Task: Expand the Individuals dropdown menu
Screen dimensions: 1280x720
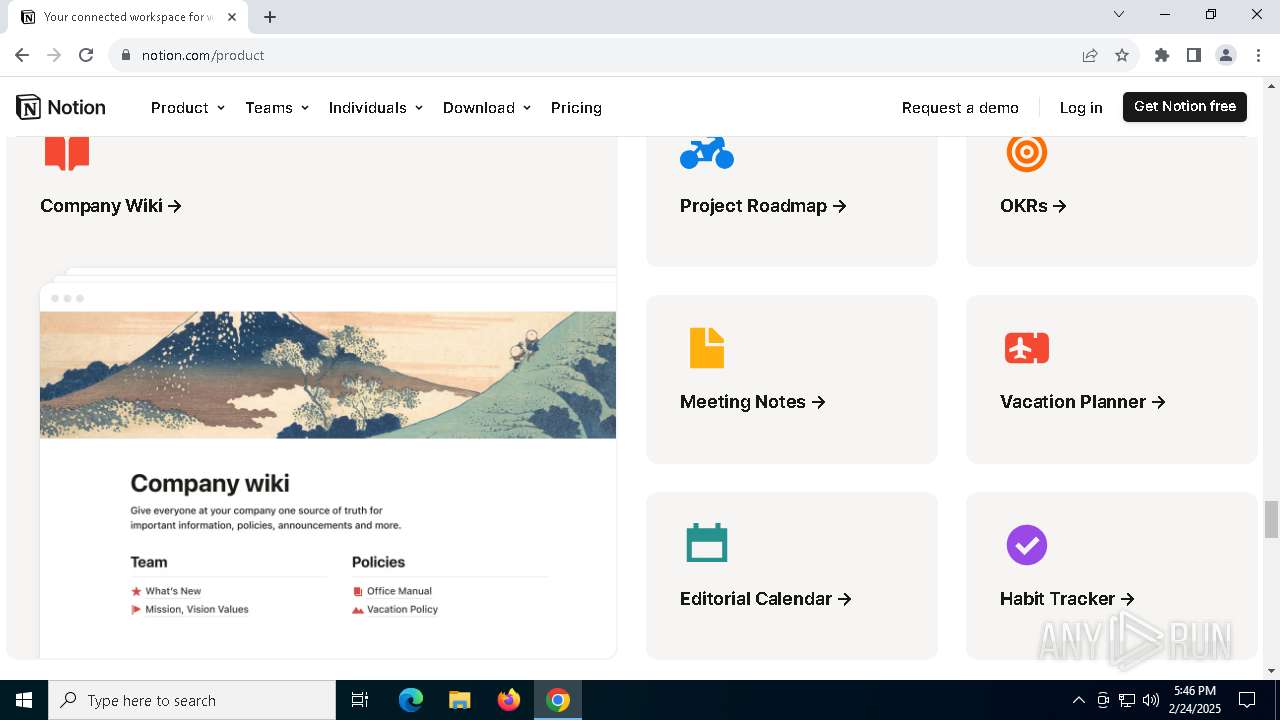Action: 376,107
